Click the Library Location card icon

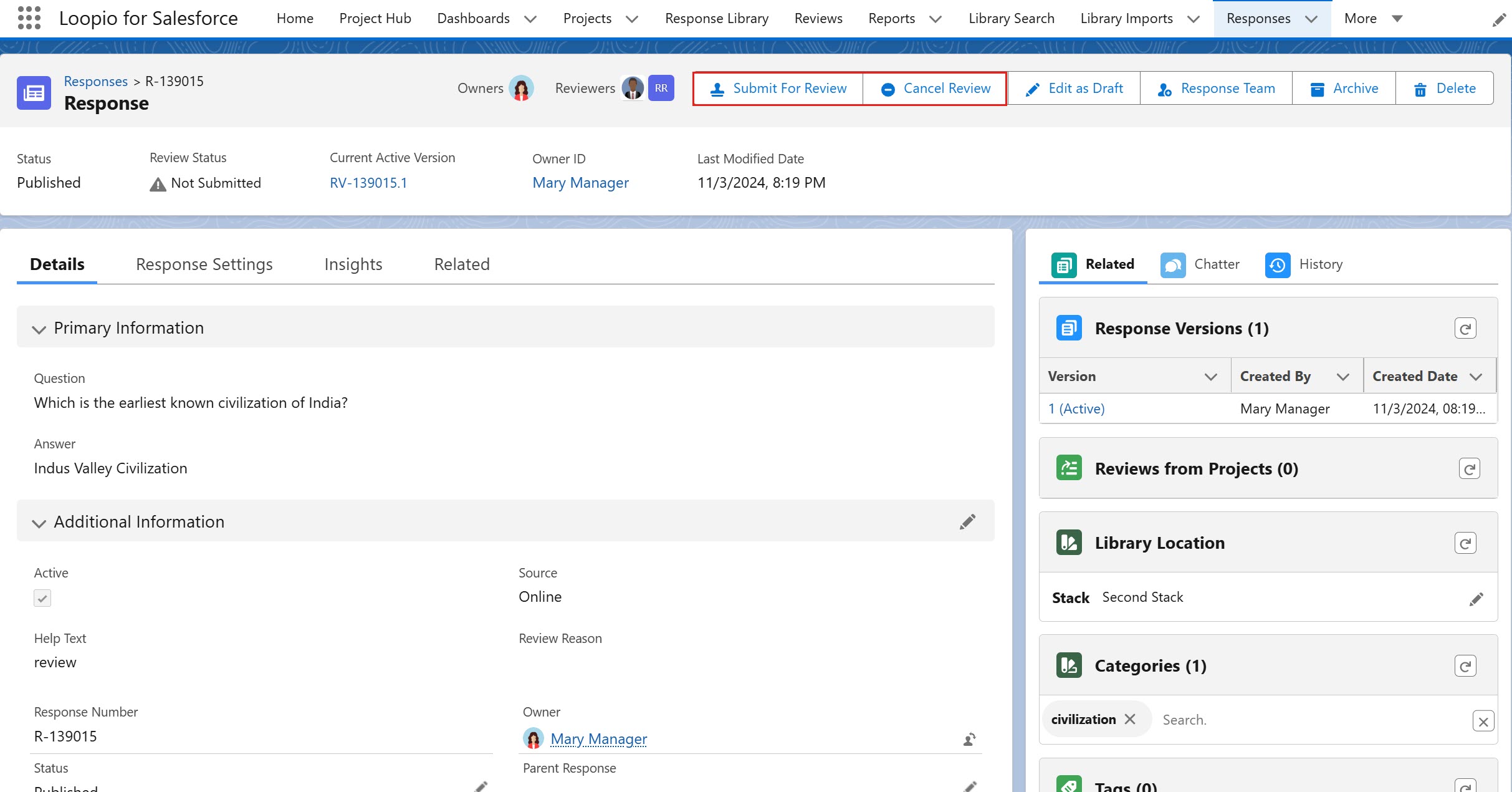[x=1069, y=542]
